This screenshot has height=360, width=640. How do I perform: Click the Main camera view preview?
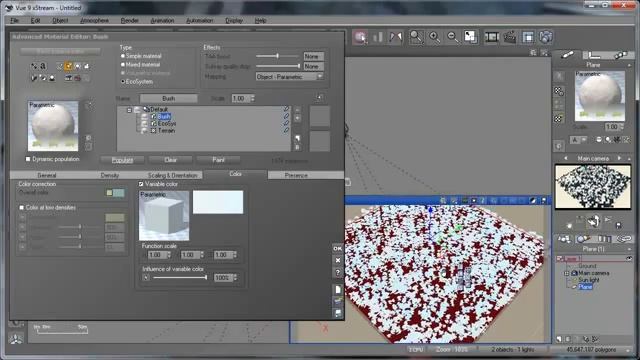tap(593, 187)
